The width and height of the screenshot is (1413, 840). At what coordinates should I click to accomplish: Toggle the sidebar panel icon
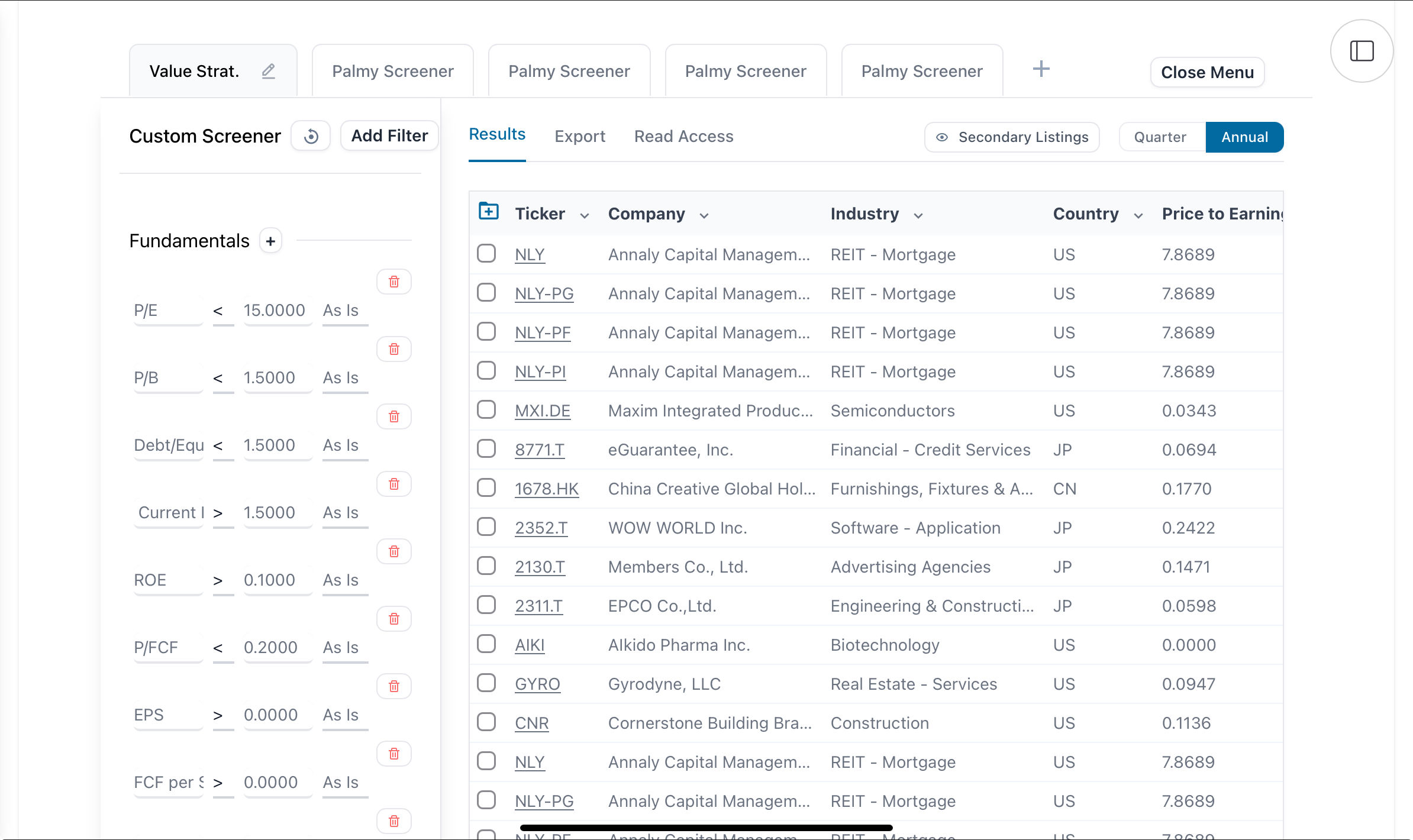point(1362,51)
